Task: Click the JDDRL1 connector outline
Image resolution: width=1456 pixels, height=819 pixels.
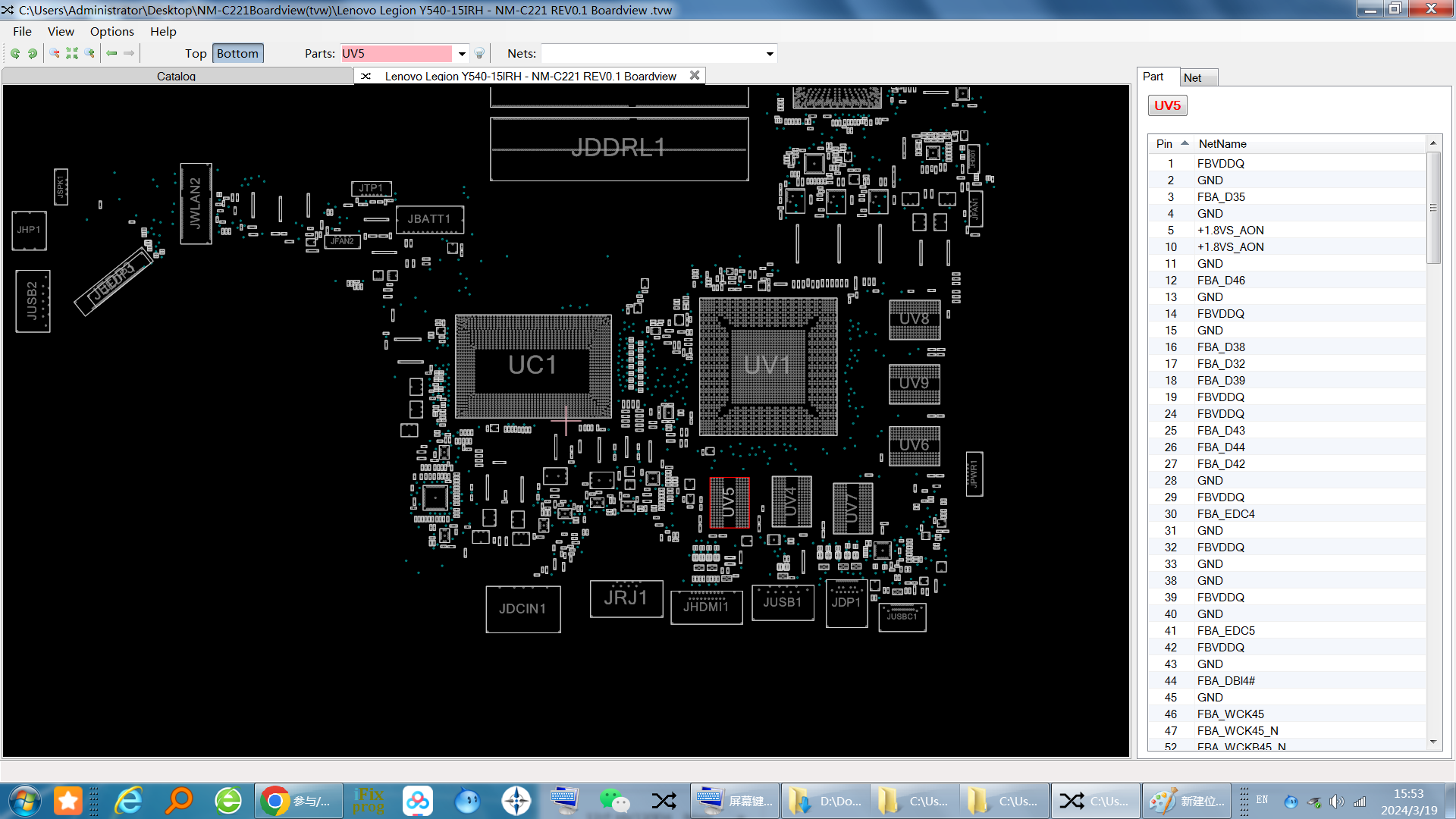Action: click(619, 149)
